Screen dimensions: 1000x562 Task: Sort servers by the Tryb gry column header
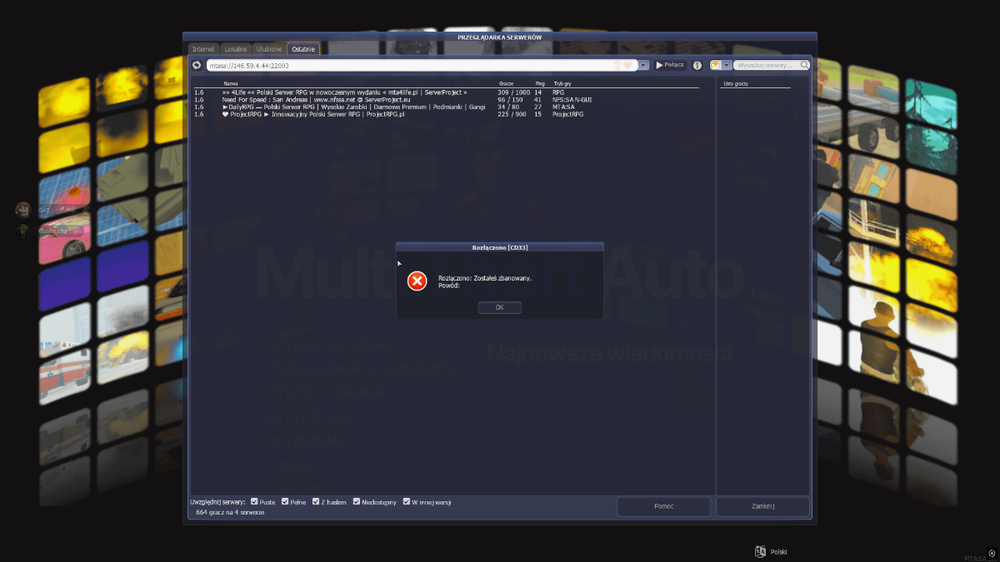pyautogui.click(x=562, y=84)
